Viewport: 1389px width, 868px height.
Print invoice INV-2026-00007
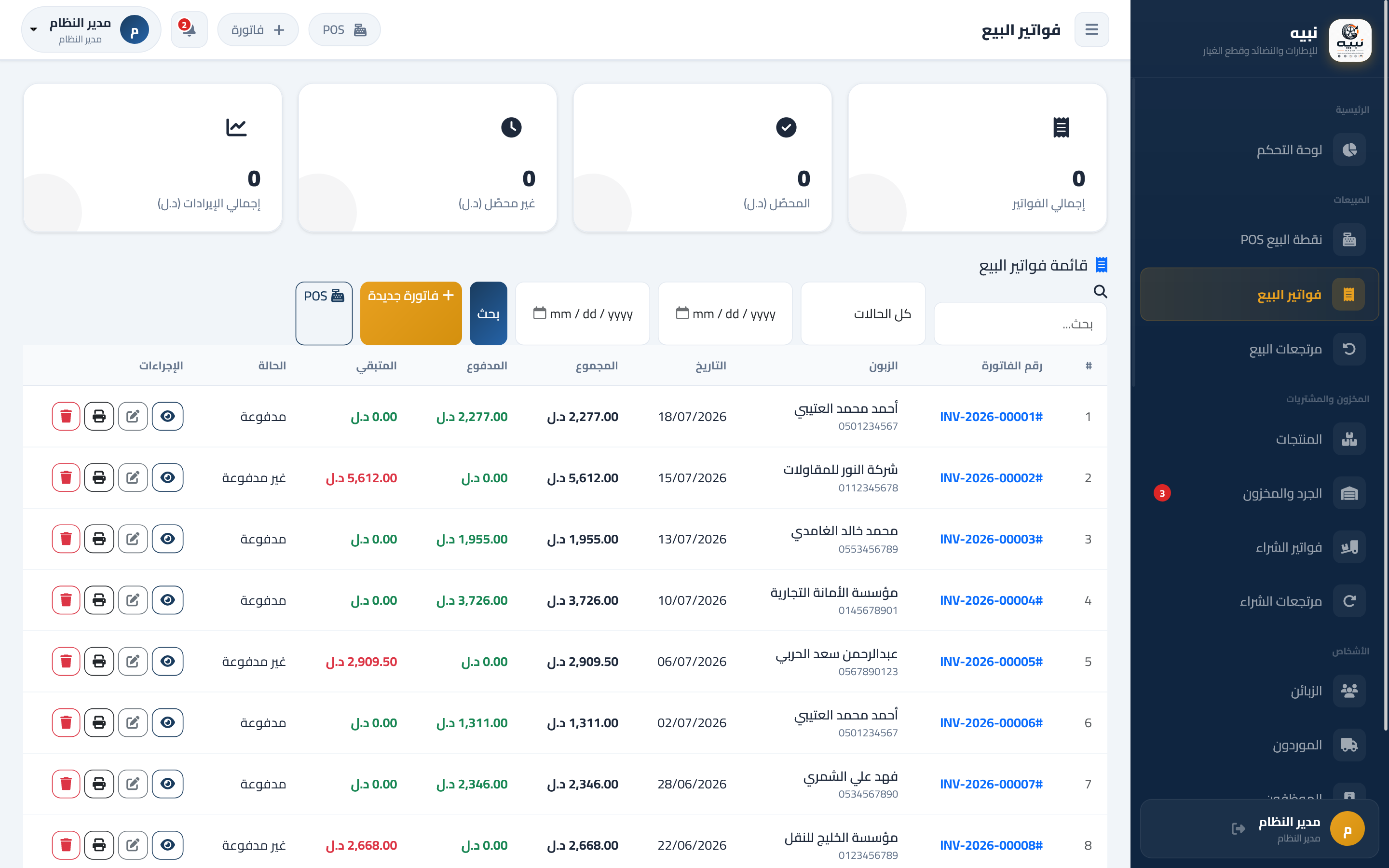(99, 784)
